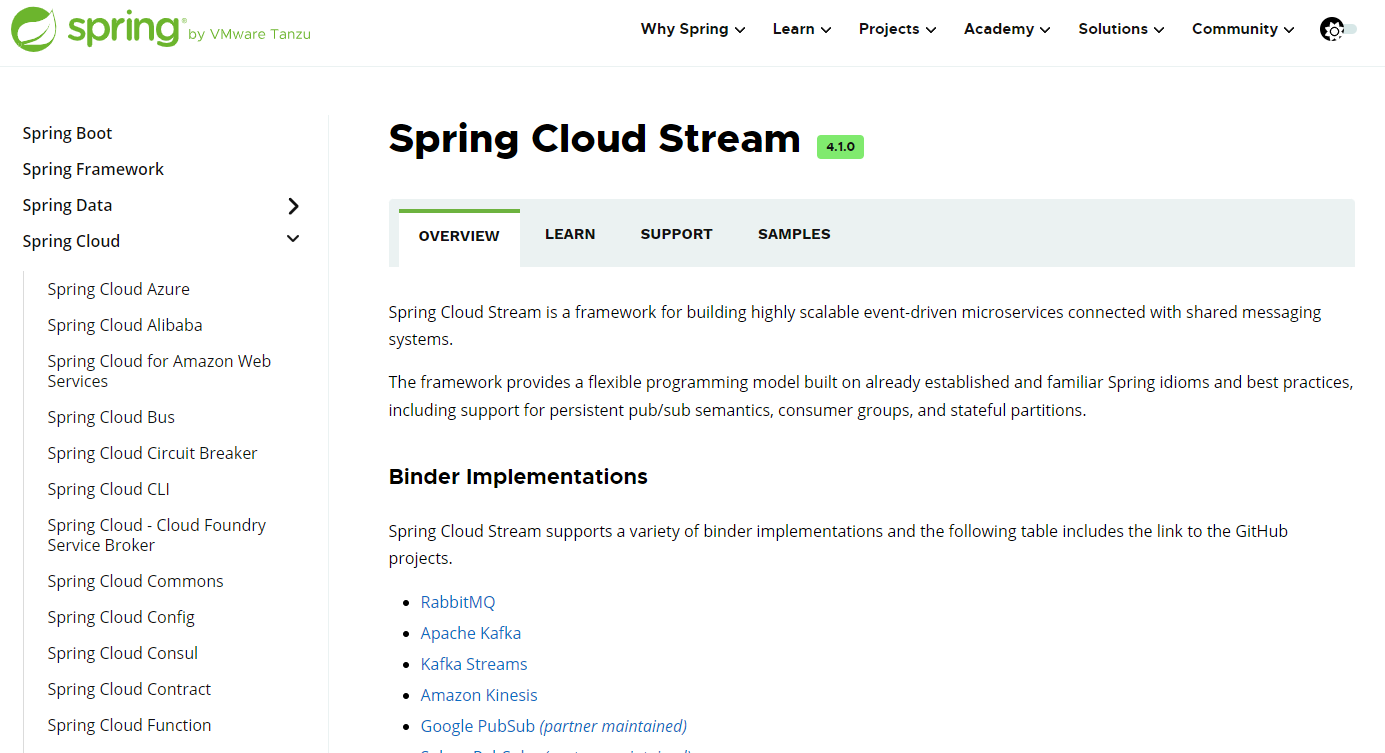Image resolution: width=1385 pixels, height=753 pixels.
Task: Open Spring Data sidebar entry
Action: 67,205
